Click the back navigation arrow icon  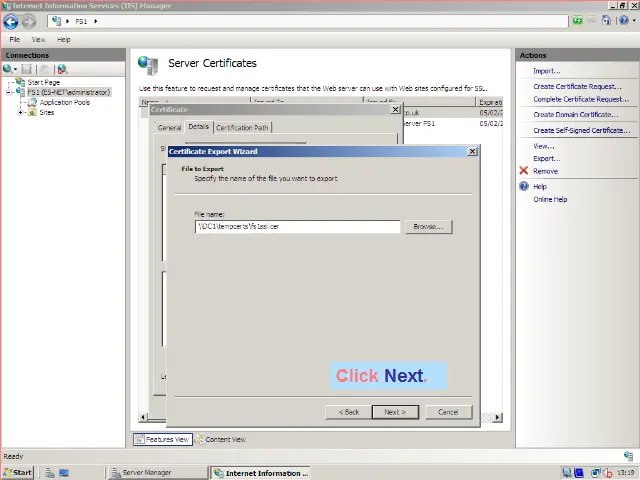(x=11, y=21)
